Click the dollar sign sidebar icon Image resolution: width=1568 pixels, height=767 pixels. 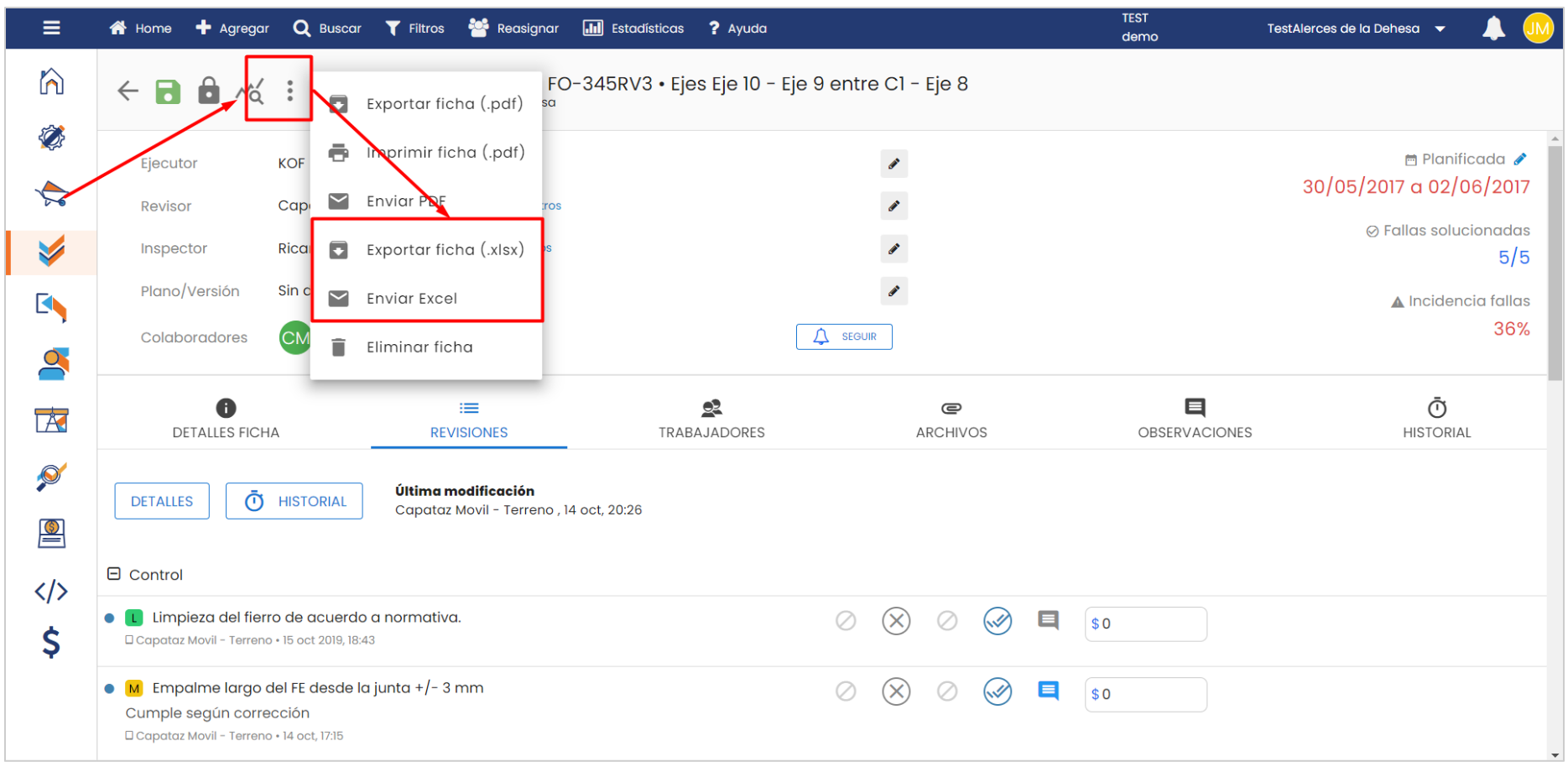51,643
